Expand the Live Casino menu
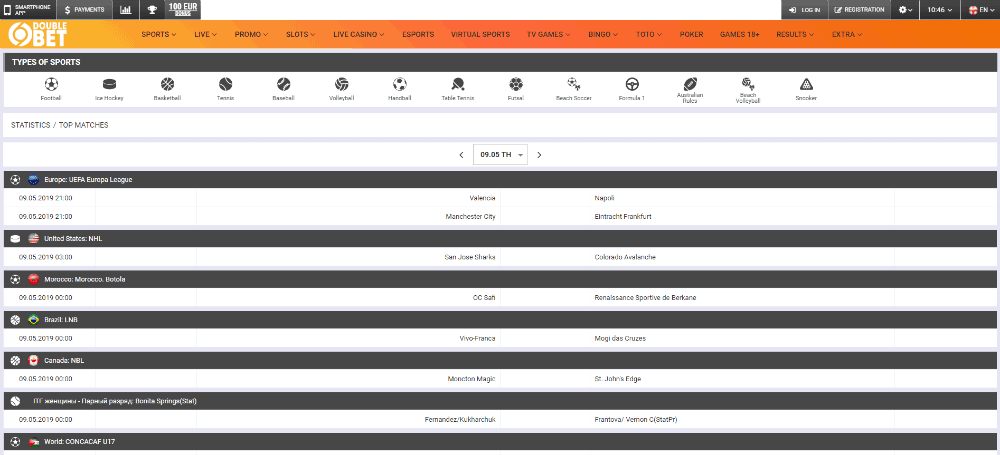 [358, 34]
